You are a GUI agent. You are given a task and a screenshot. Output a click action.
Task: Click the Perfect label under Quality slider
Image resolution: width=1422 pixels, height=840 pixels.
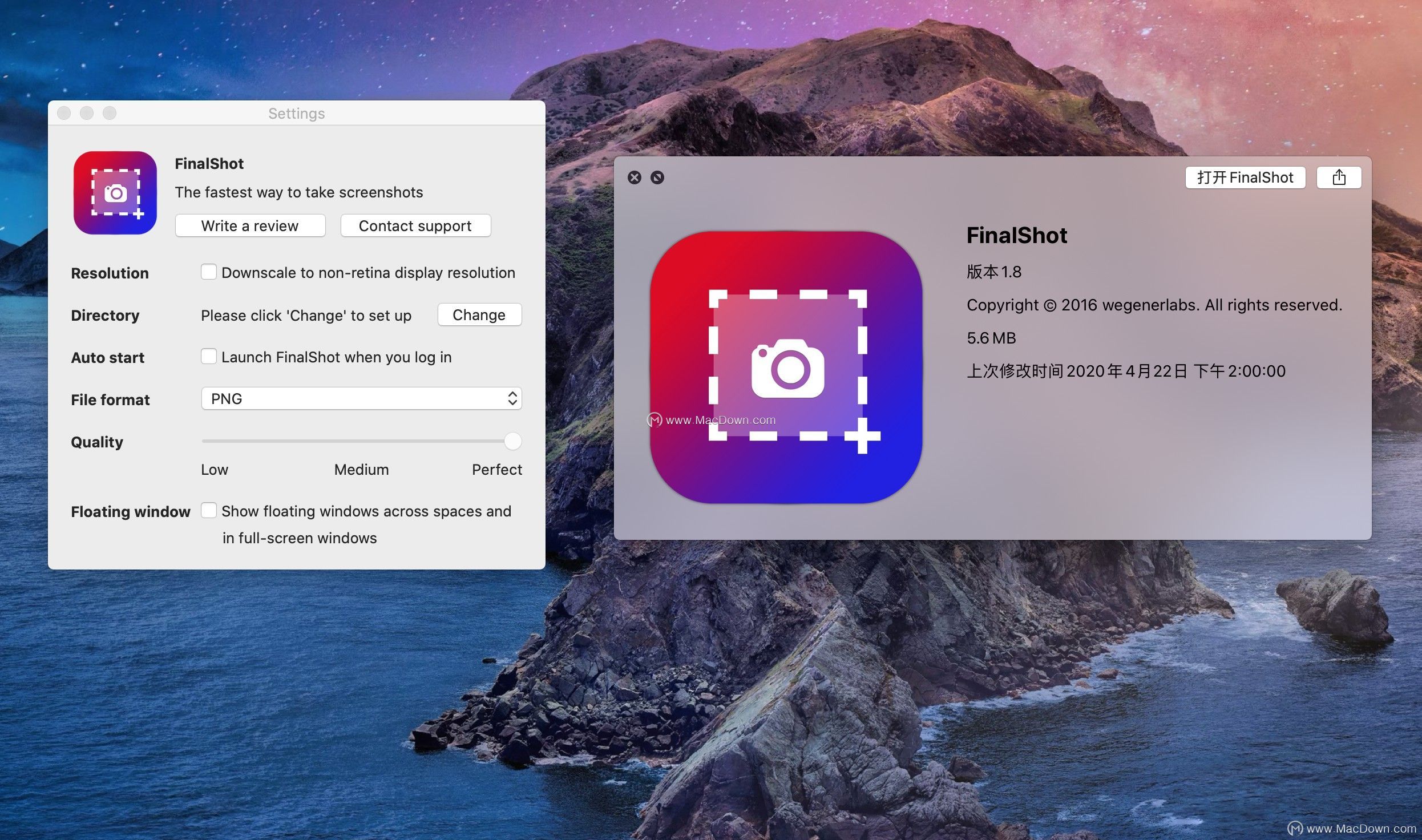tap(496, 470)
